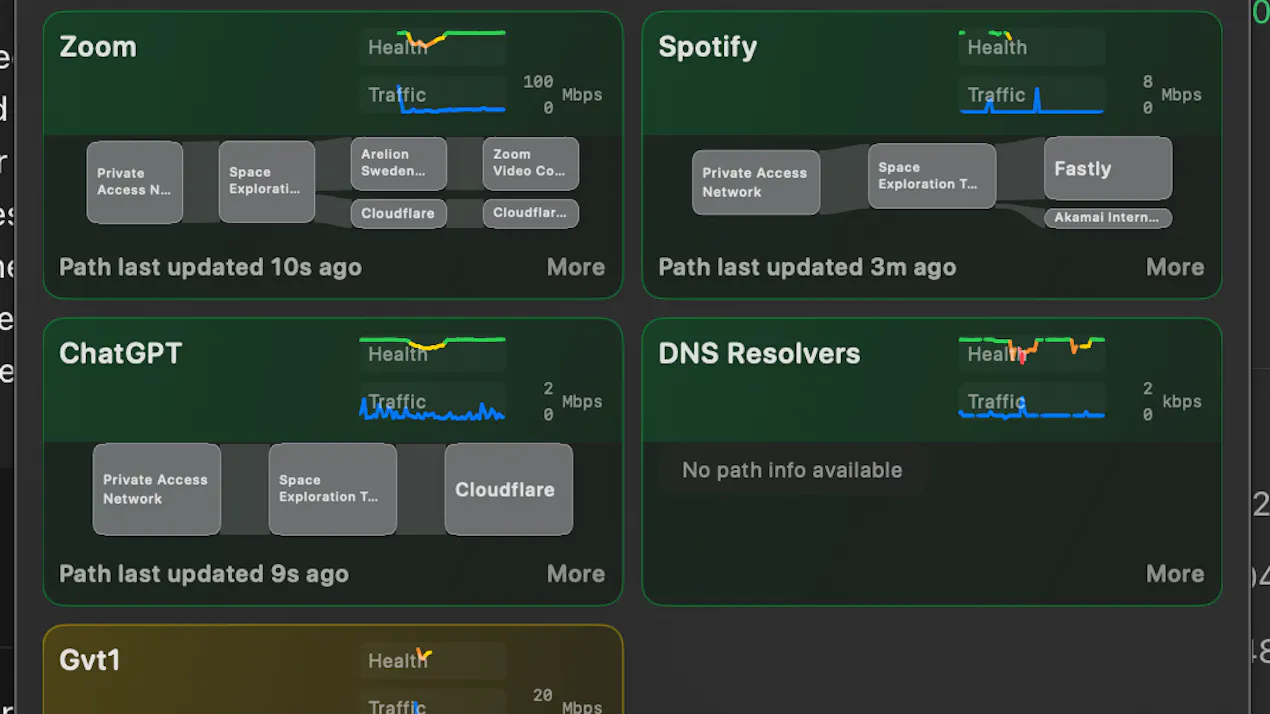Click Akamai Intern... node in Spotify path
Viewport: 1270px width, 714px height.
[1108, 217]
